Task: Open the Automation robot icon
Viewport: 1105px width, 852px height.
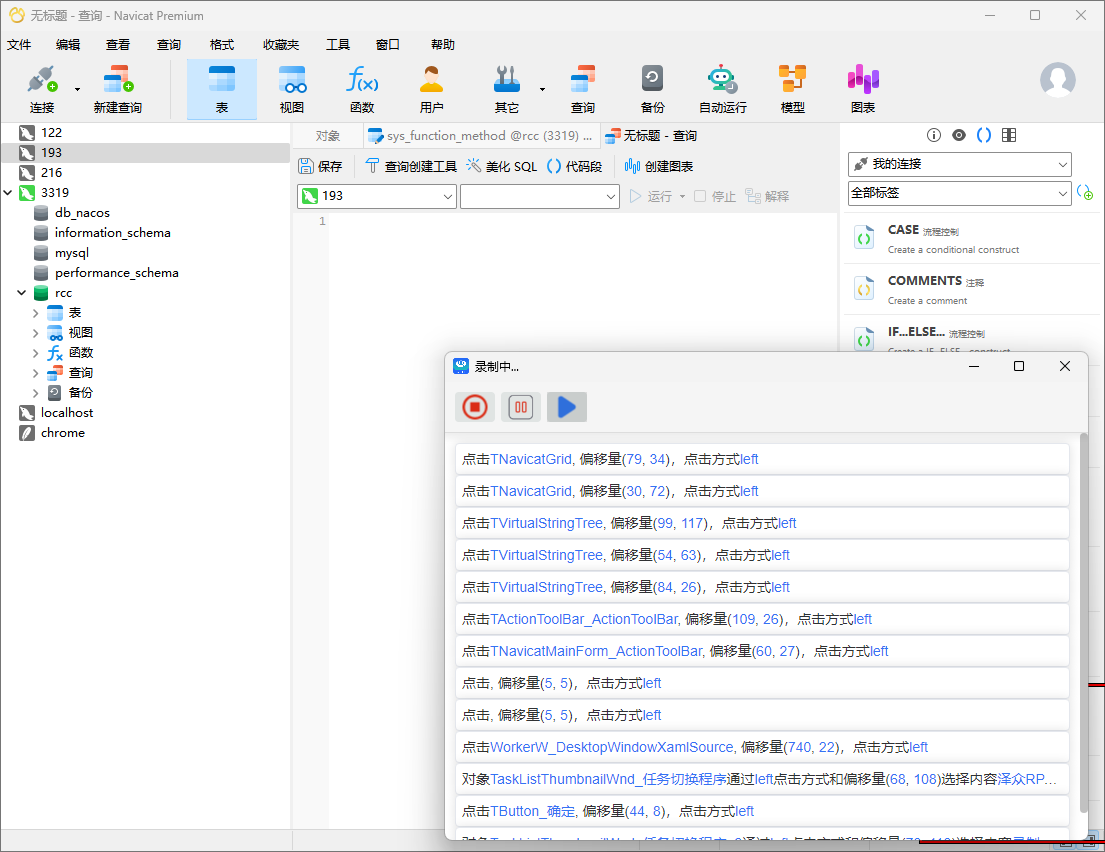Action: 722,89
